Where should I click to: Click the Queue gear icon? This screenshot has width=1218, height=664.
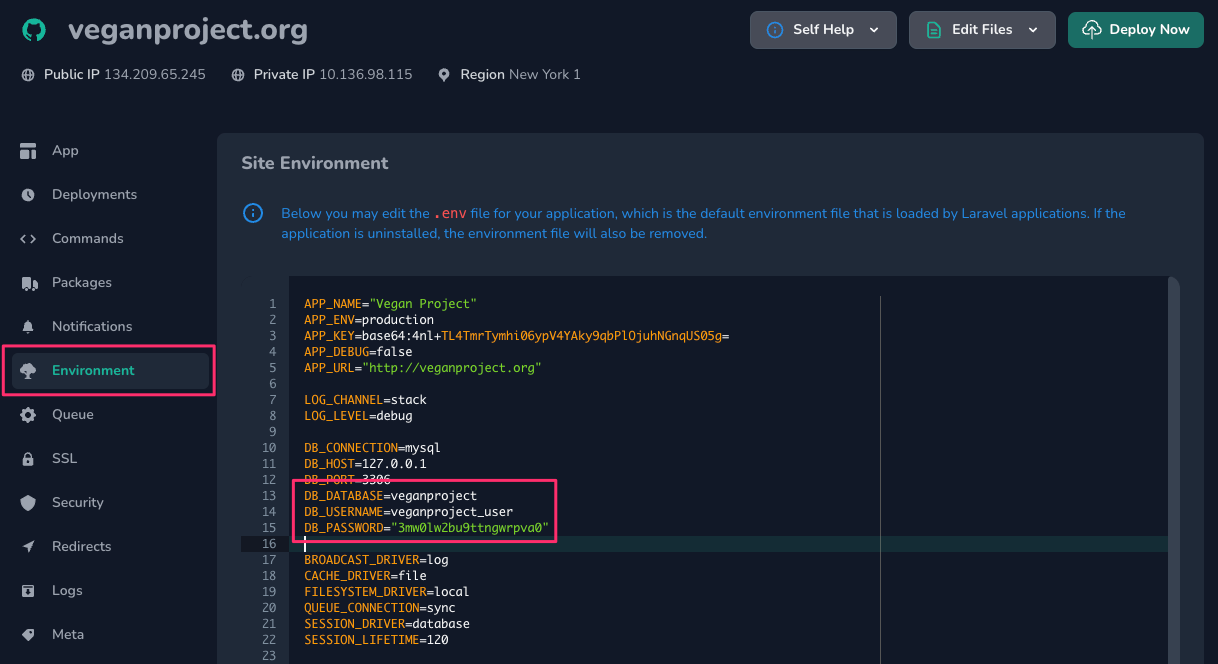(x=29, y=414)
